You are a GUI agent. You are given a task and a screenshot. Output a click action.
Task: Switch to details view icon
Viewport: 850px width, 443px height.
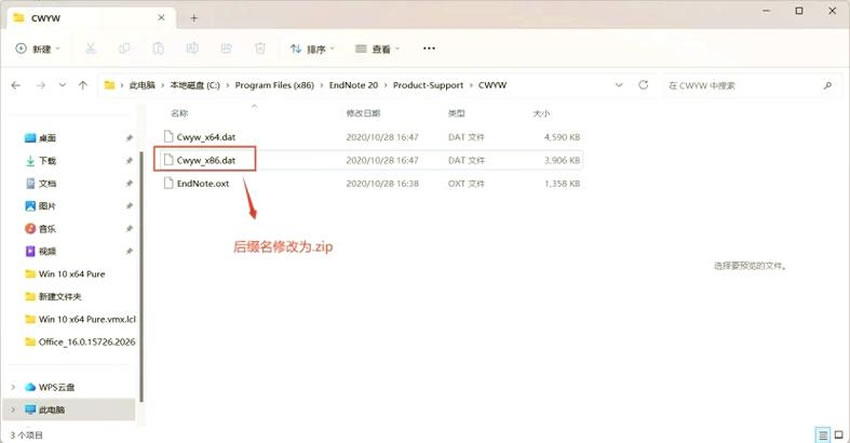[823, 435]
